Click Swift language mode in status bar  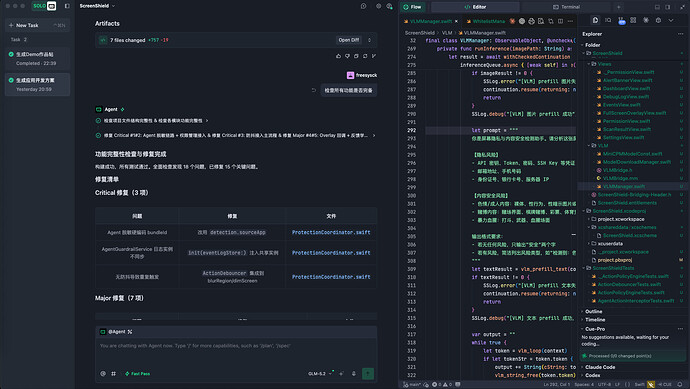pos(639,385)
